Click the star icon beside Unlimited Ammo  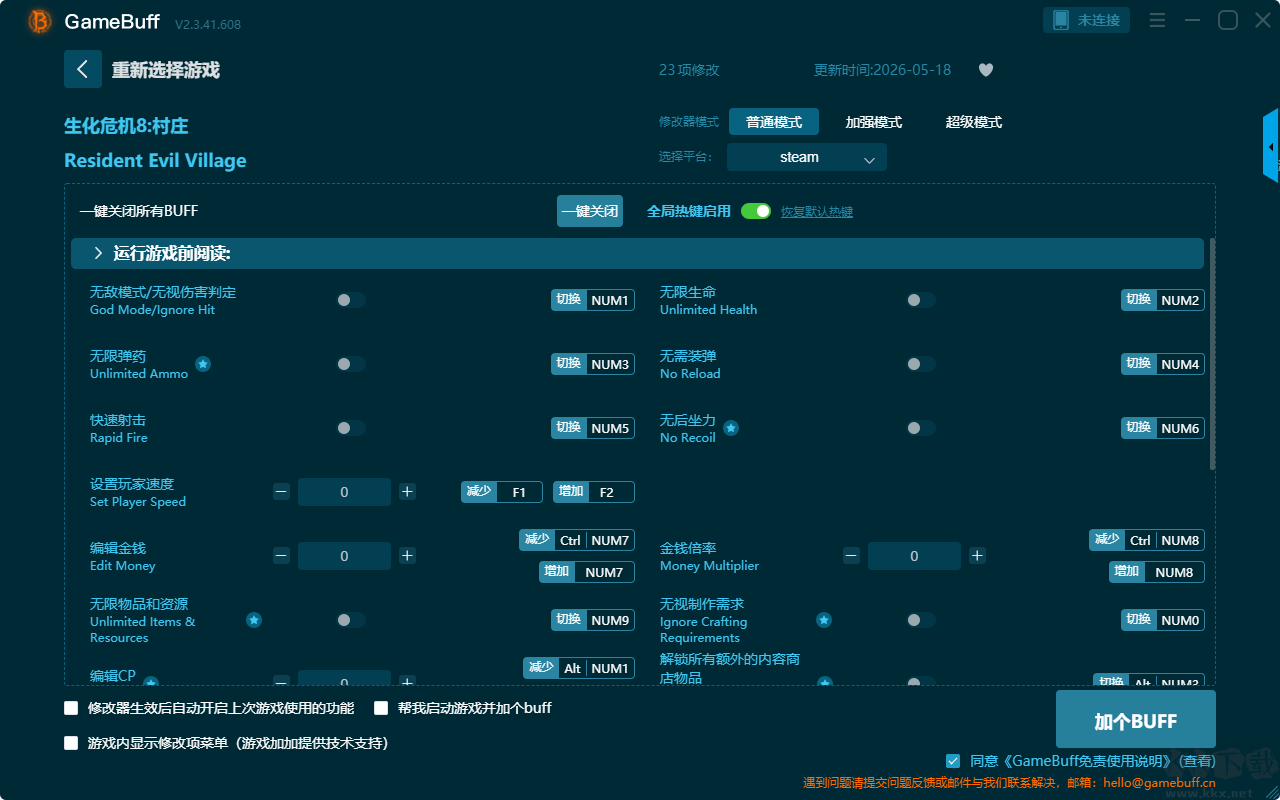click(203, 364)
